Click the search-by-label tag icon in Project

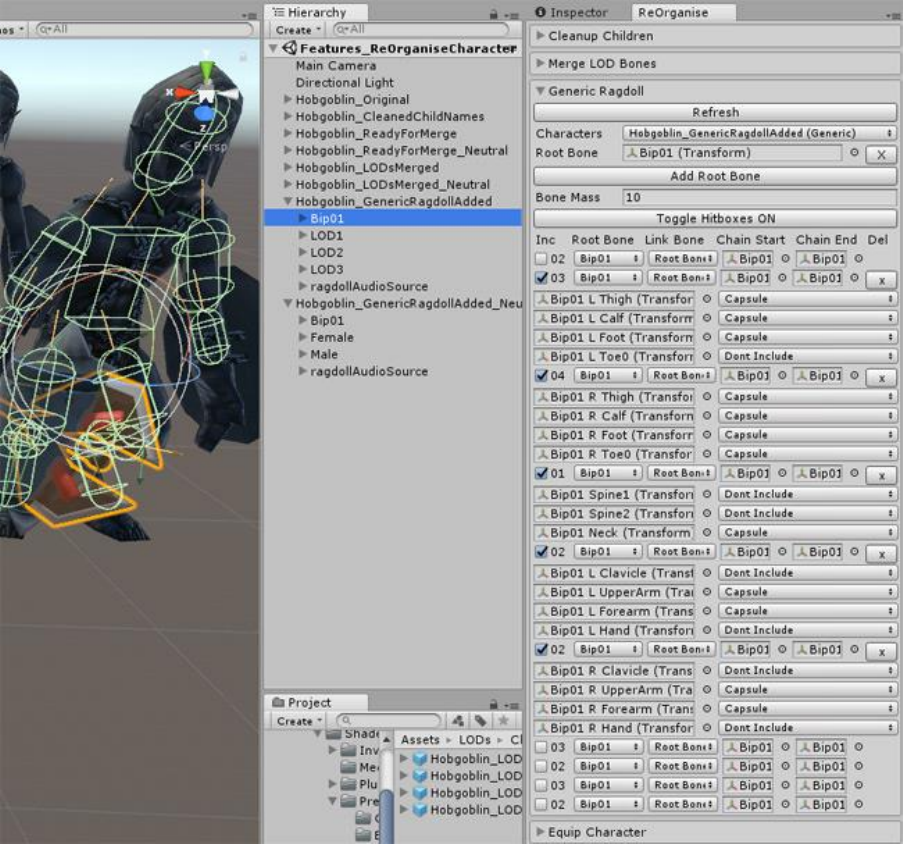(x=480, y=720)
